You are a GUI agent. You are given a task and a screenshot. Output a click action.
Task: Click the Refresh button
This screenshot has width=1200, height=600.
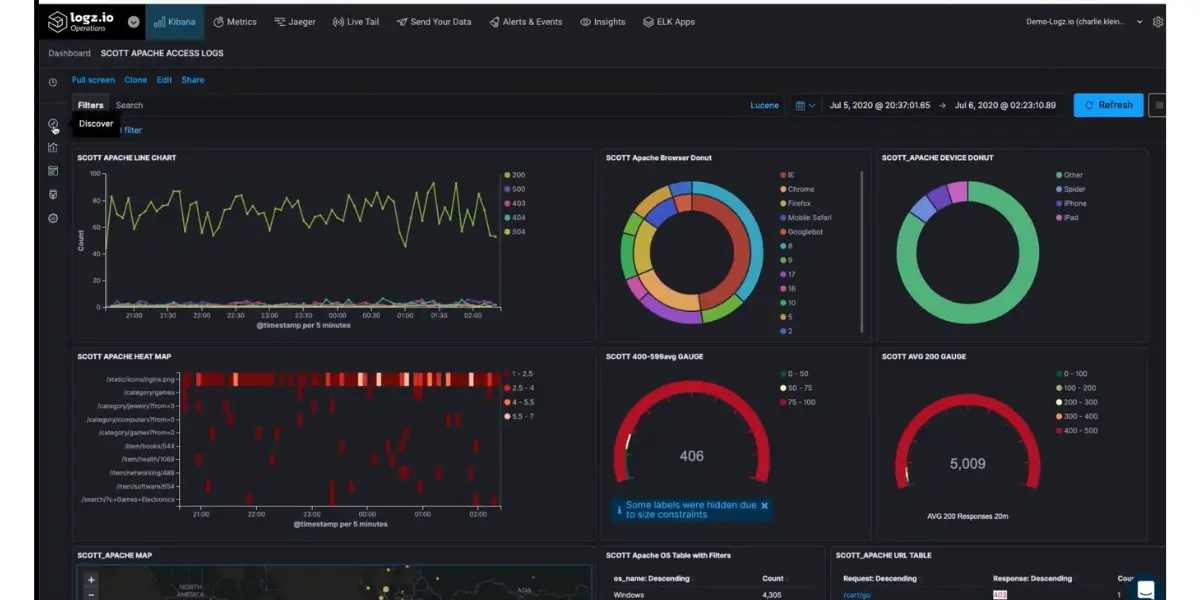(x=1108, y=105)
